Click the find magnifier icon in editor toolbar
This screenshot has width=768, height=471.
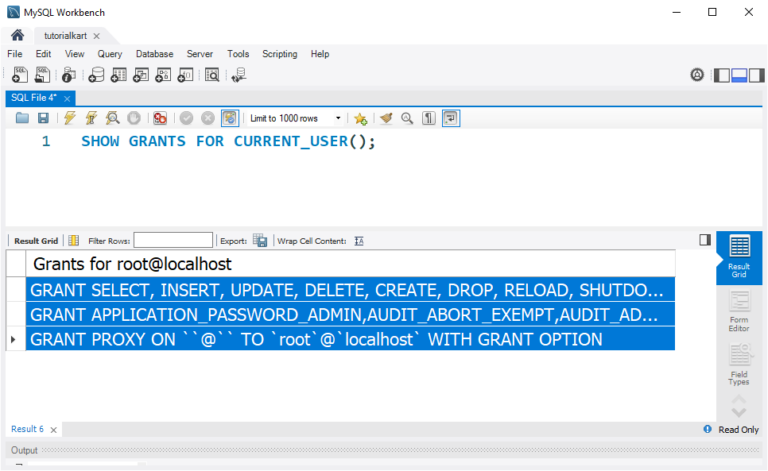[x=407, y=118]
